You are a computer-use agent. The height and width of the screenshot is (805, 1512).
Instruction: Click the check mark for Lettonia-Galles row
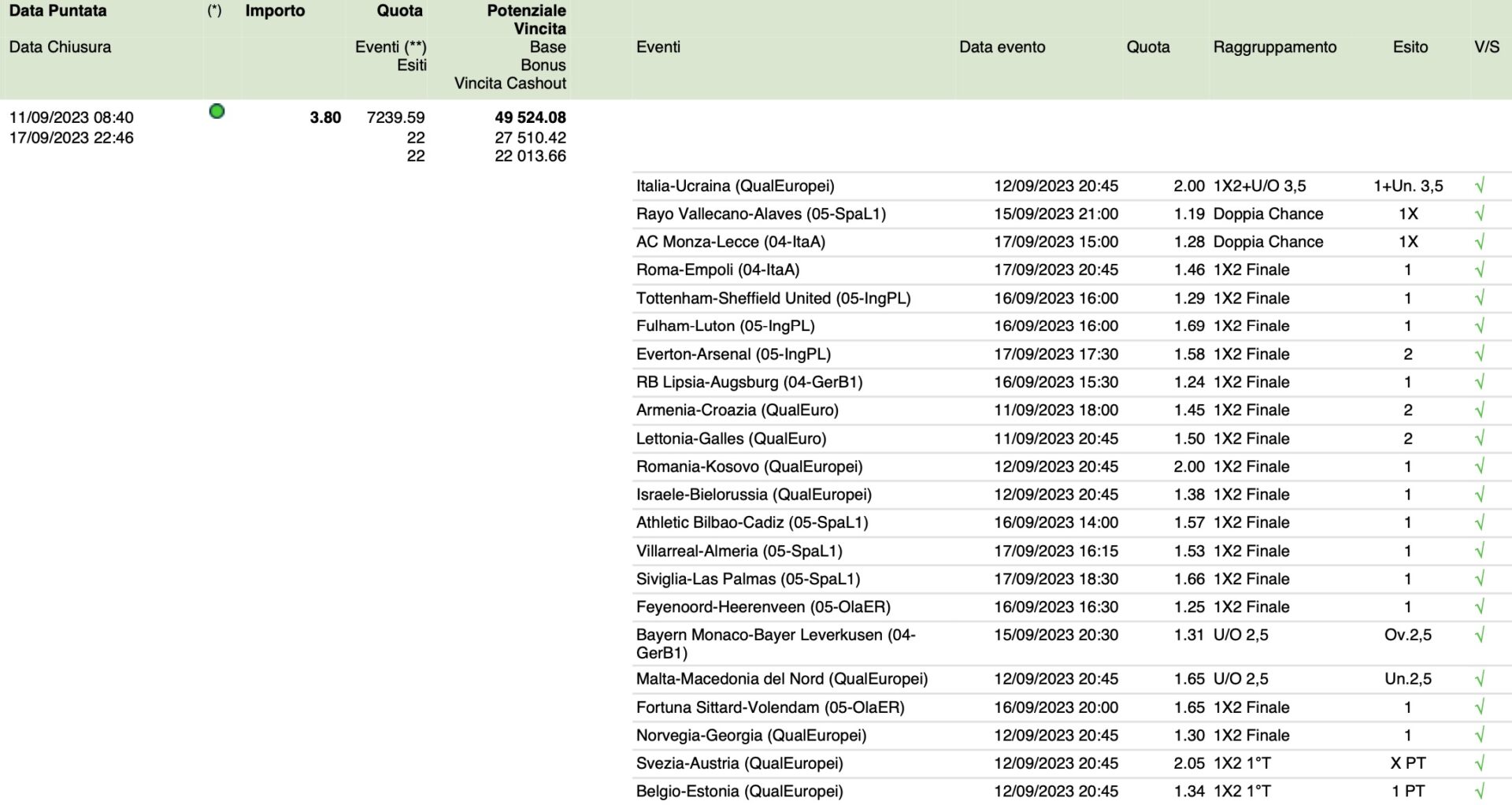point(1480,438)
